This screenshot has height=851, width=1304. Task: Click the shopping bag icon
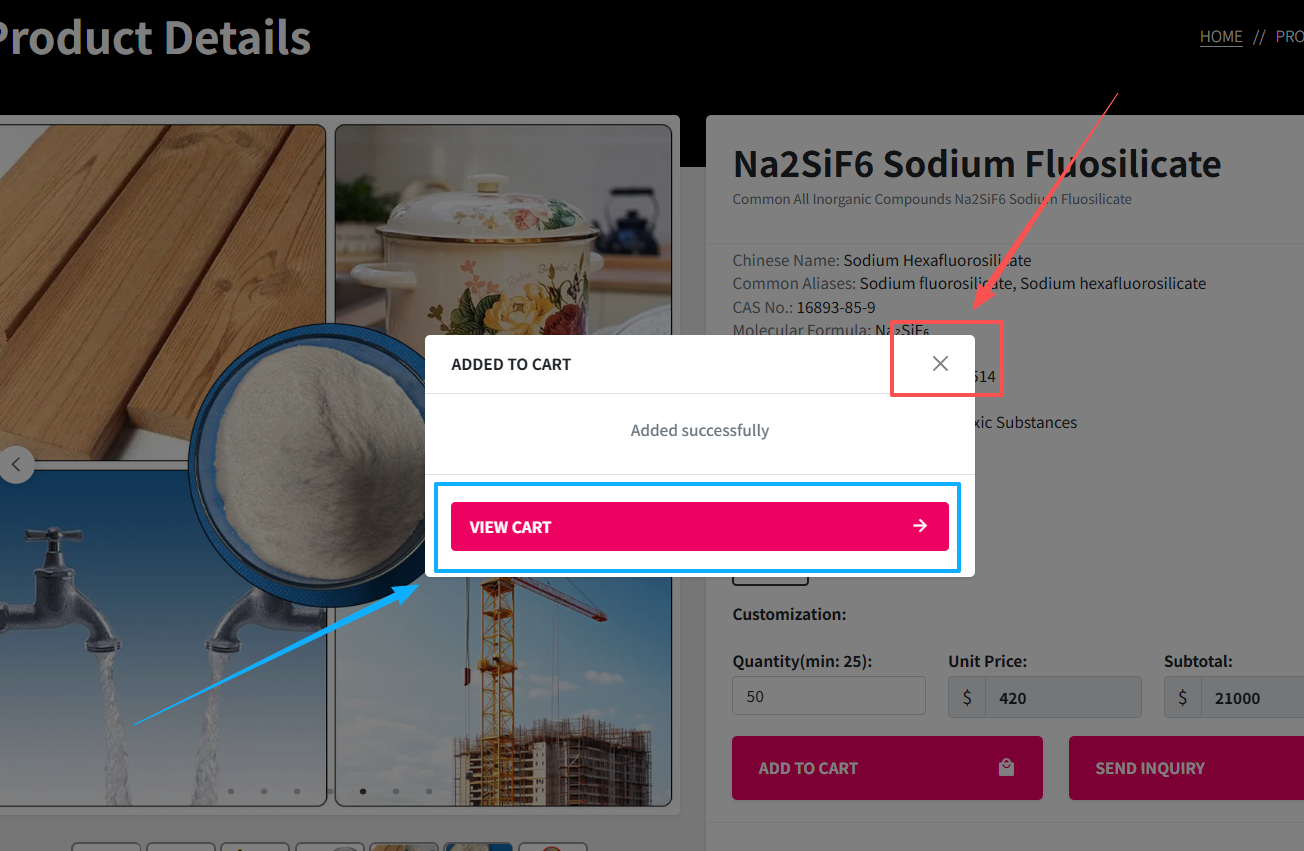[1006, 768]
